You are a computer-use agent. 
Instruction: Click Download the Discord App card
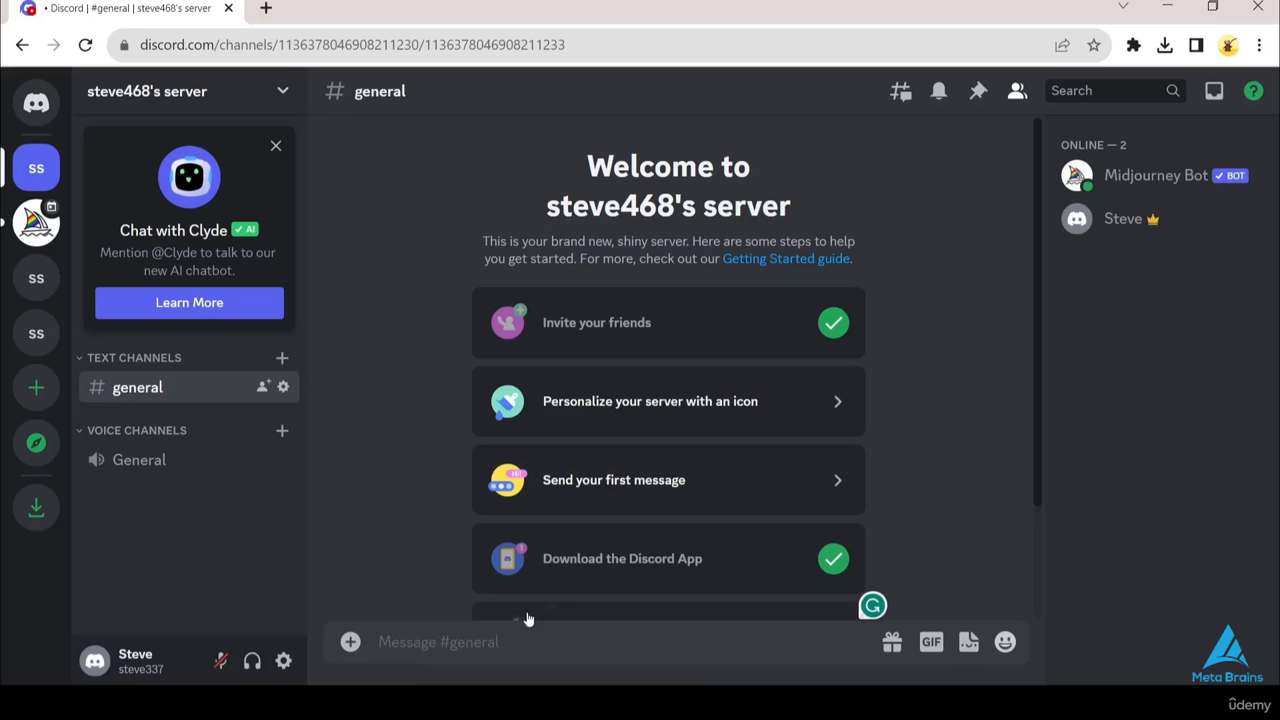(668, 559)
